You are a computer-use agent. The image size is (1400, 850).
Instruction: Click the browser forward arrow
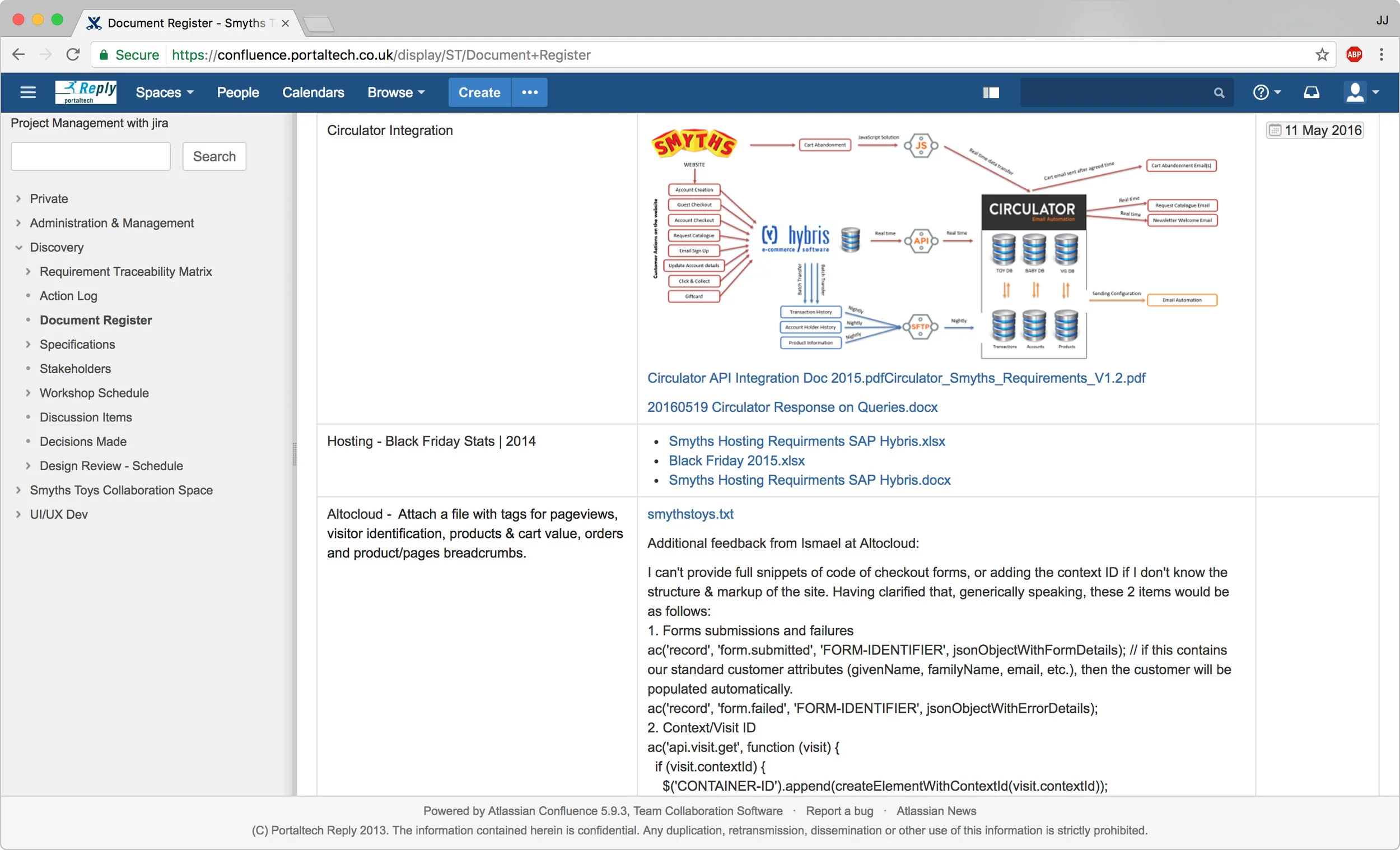[x=46, y=54]
